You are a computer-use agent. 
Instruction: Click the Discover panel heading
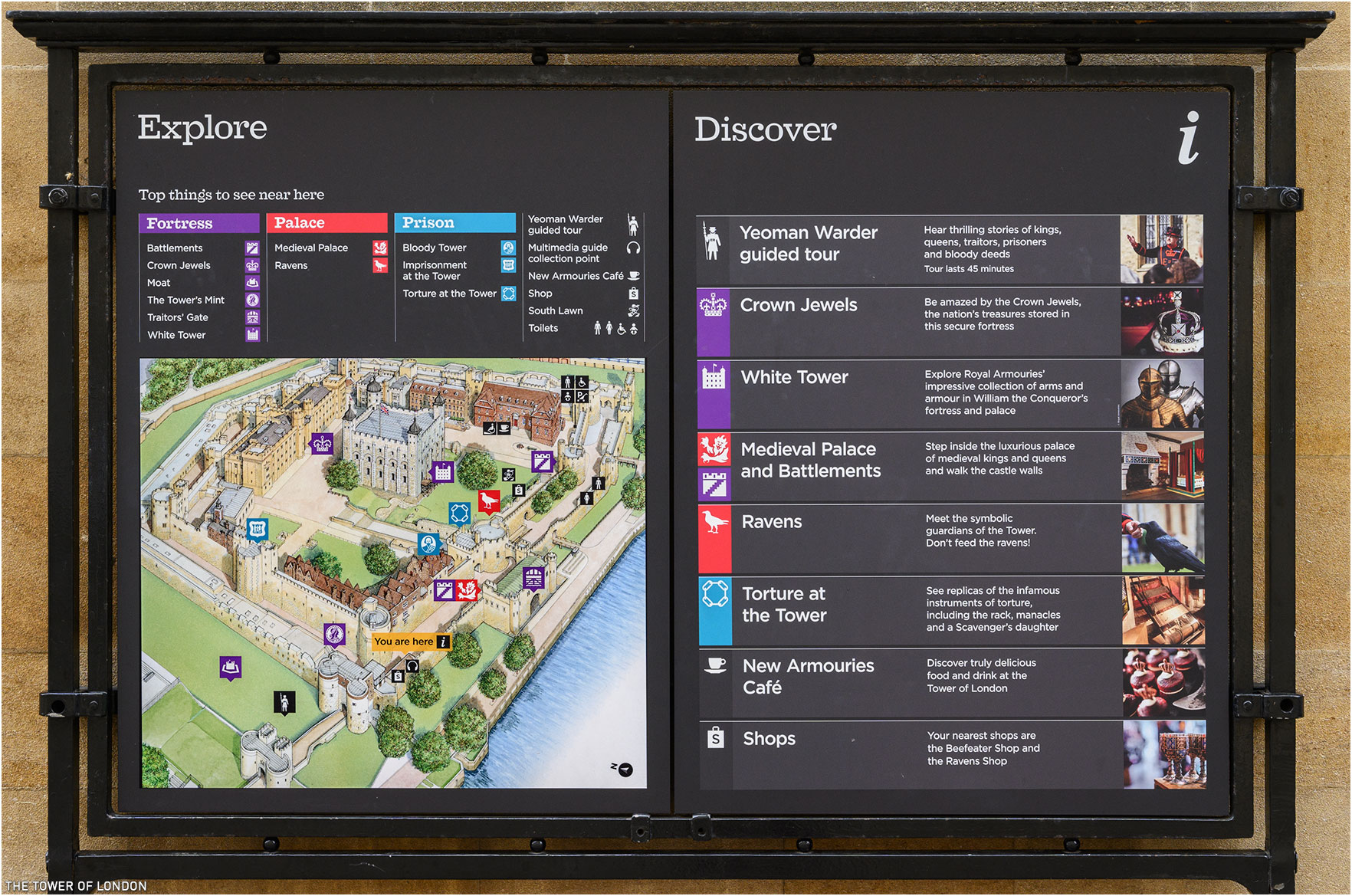pyautogui.click(x=765, y=130)
